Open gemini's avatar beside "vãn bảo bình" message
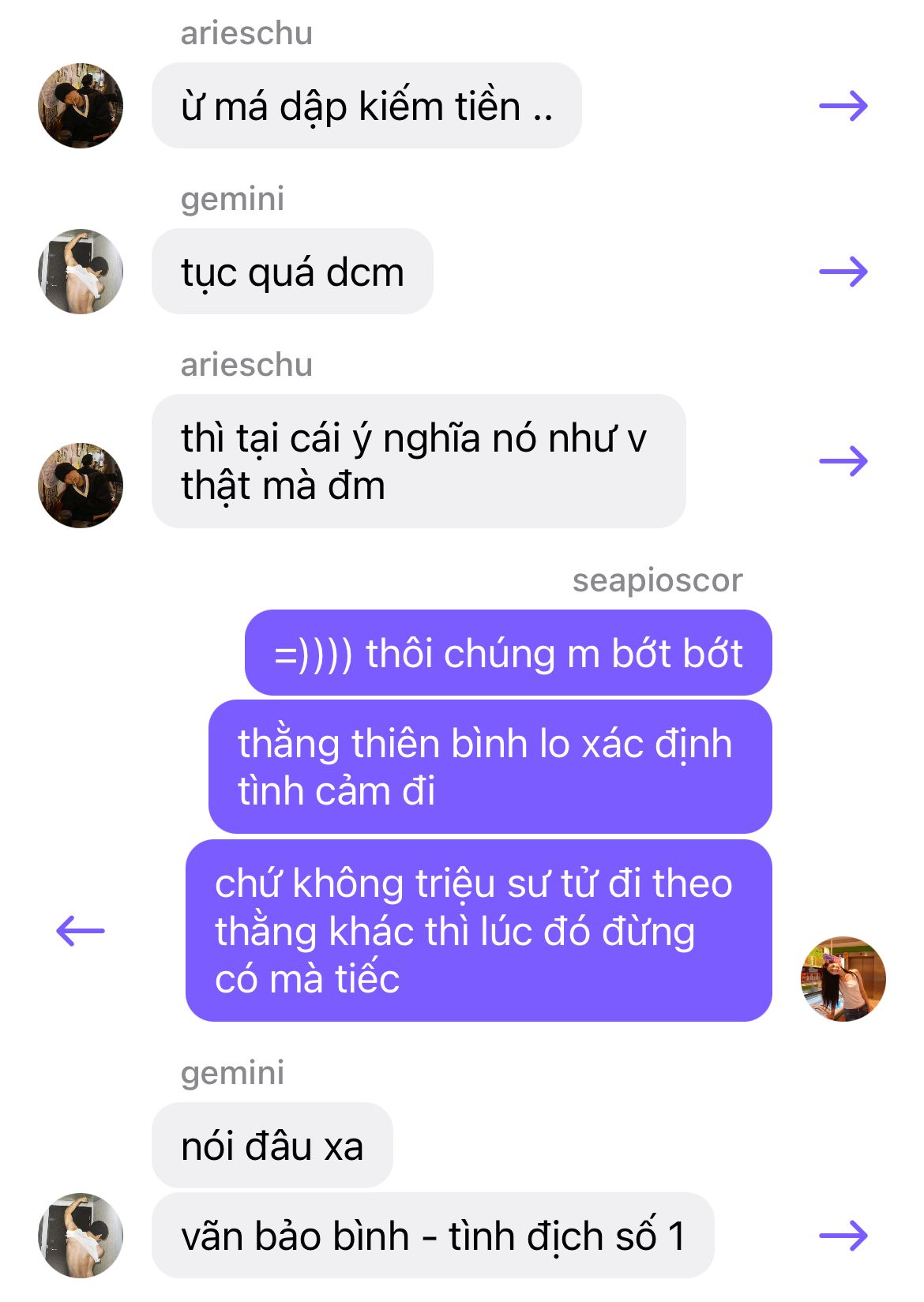Image resolution: width=924 pixels, height=1302 pixels. point(81,1236)
